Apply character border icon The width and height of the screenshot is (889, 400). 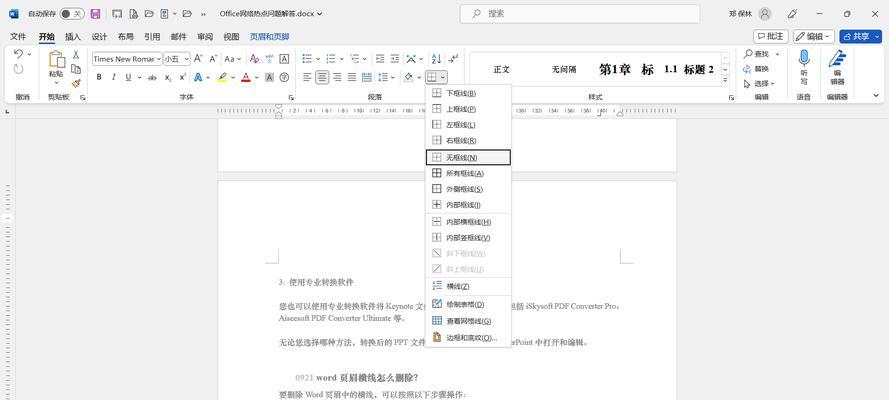285,58
